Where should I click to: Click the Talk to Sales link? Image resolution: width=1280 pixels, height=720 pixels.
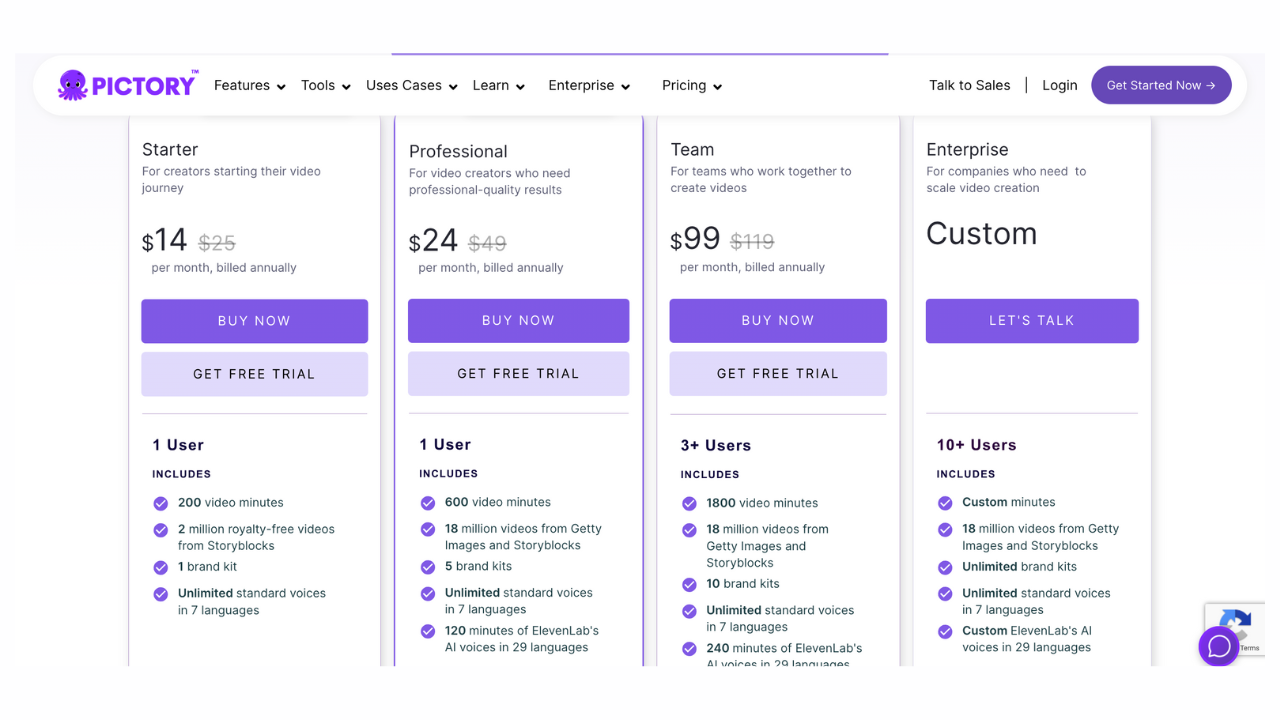(x=969, y=86)
